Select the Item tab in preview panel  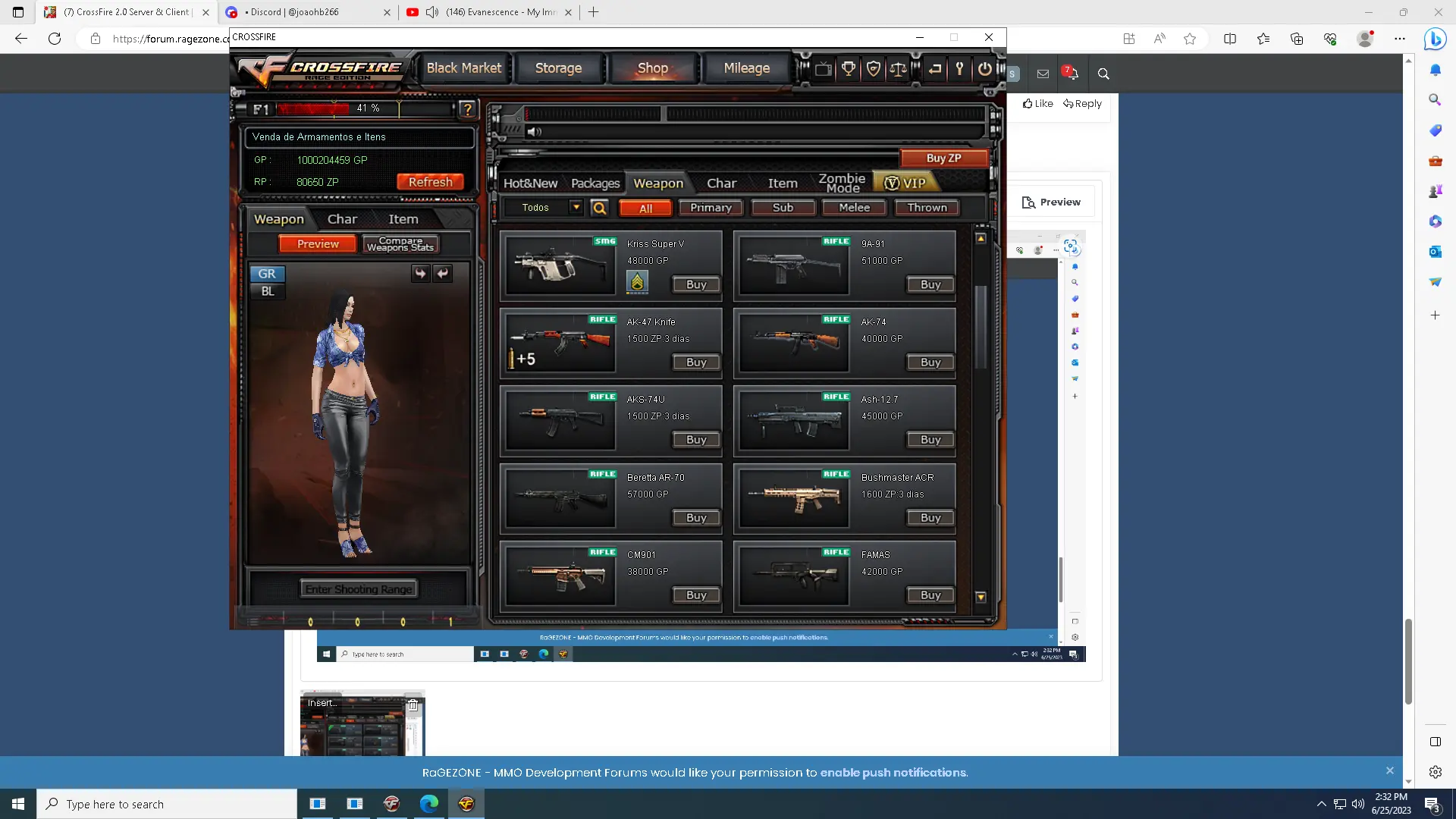click(403, 219)
